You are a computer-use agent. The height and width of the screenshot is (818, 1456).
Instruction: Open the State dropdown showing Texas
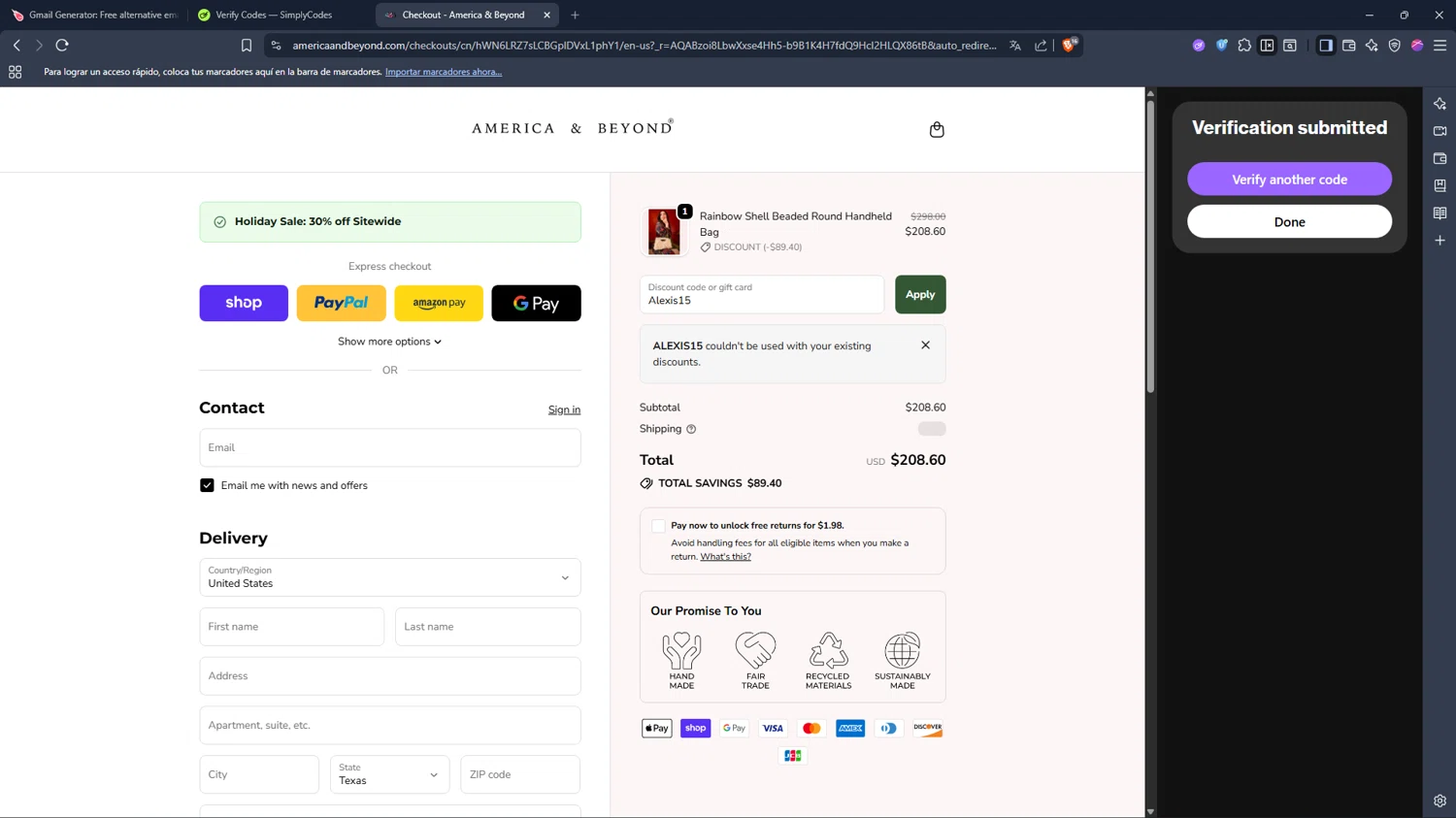[389, 774]
